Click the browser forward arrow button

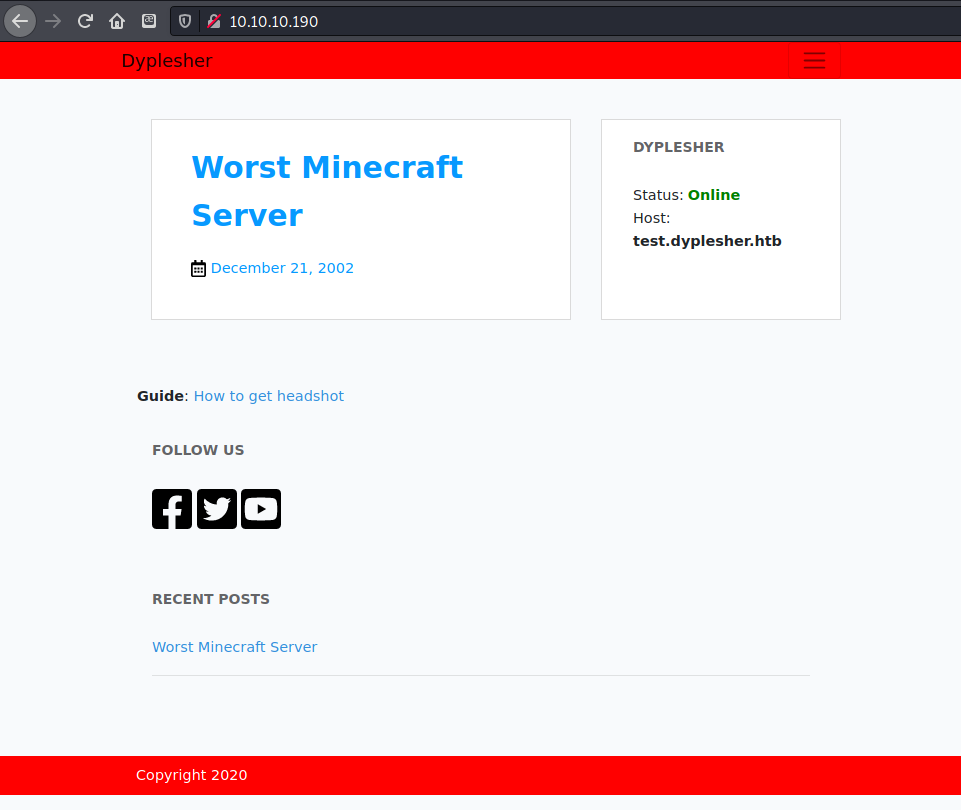(x=53, y=21)
